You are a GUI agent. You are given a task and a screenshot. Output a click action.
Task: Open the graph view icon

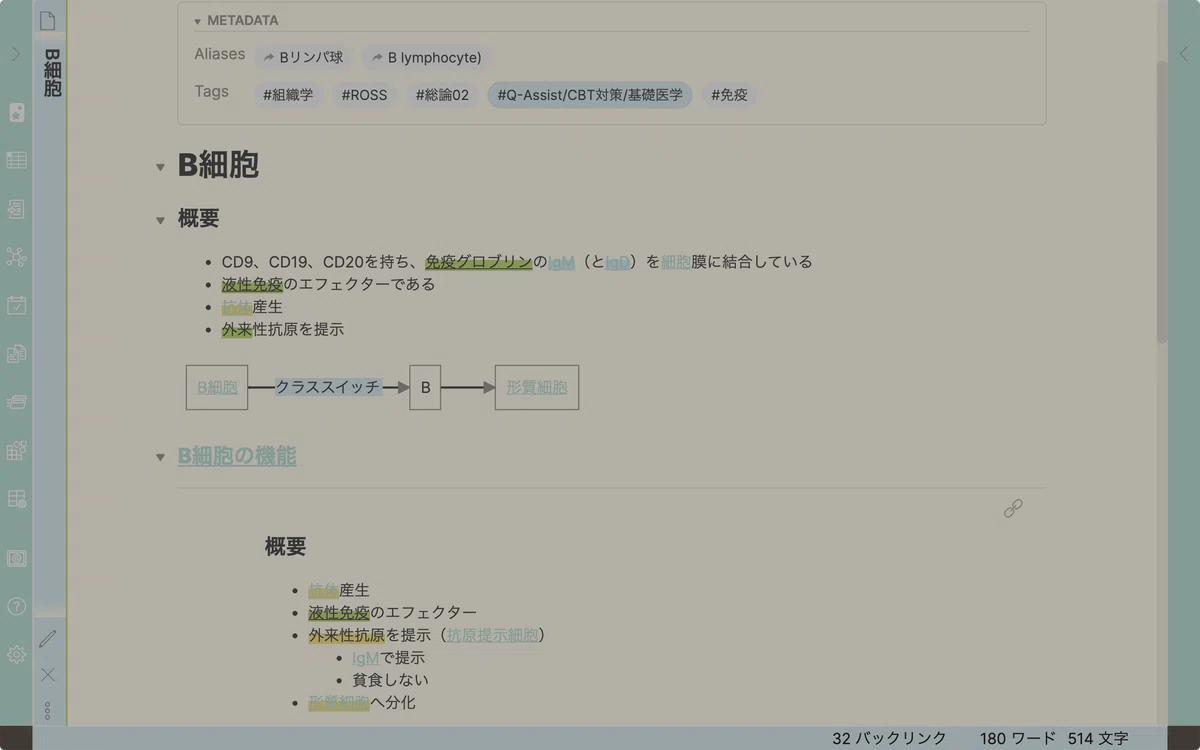(16, 257)
